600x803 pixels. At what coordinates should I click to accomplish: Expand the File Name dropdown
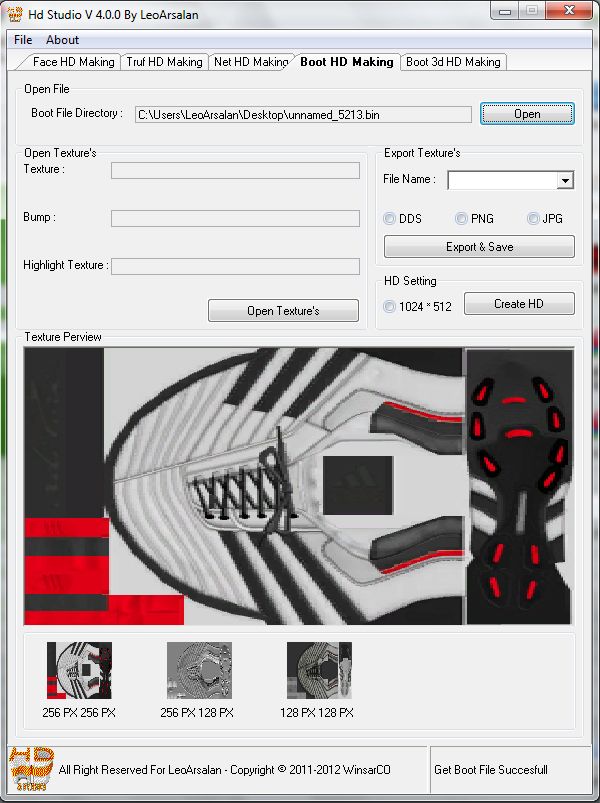click(x=565, y=181)
